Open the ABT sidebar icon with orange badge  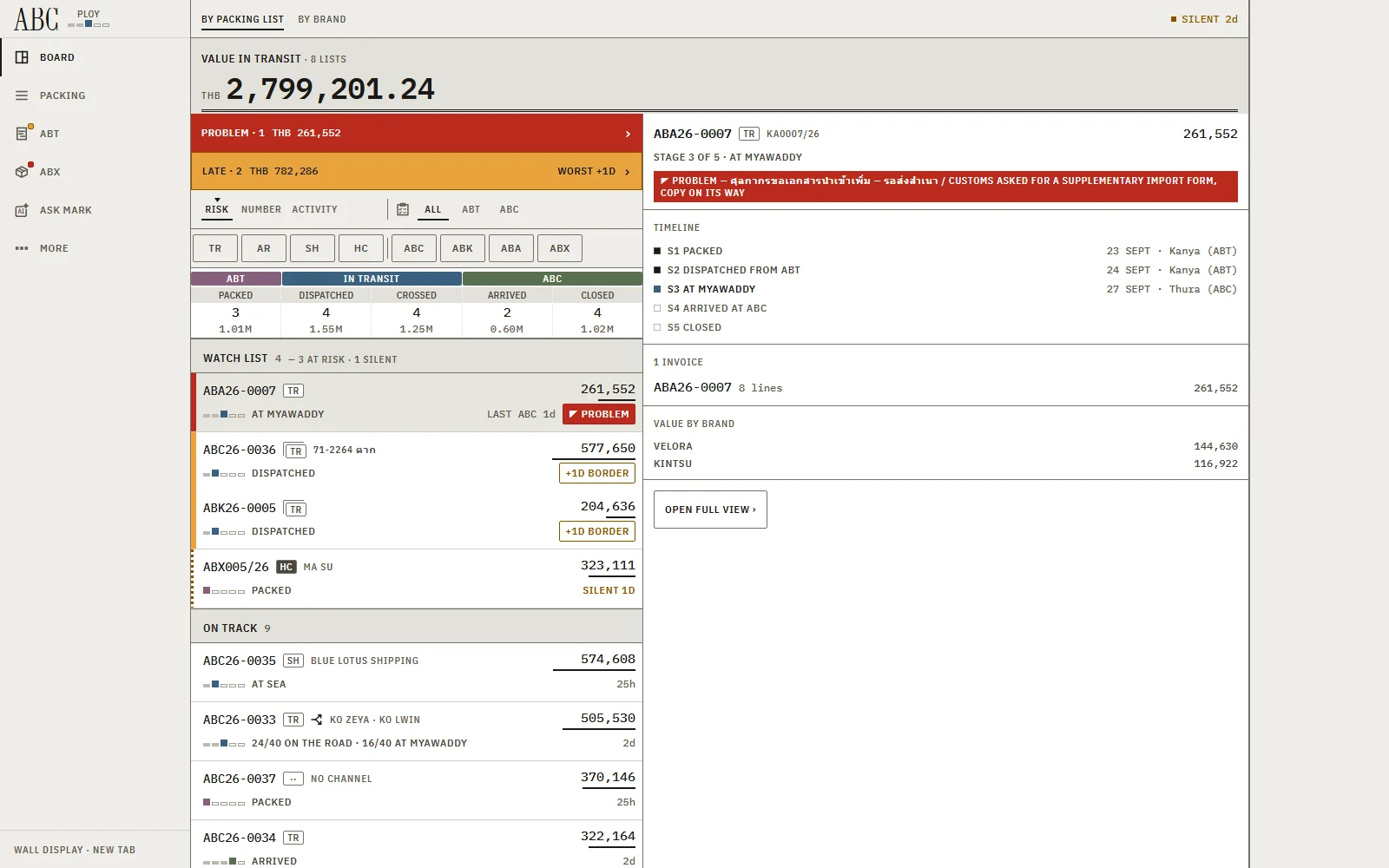(x=23, y=133)
